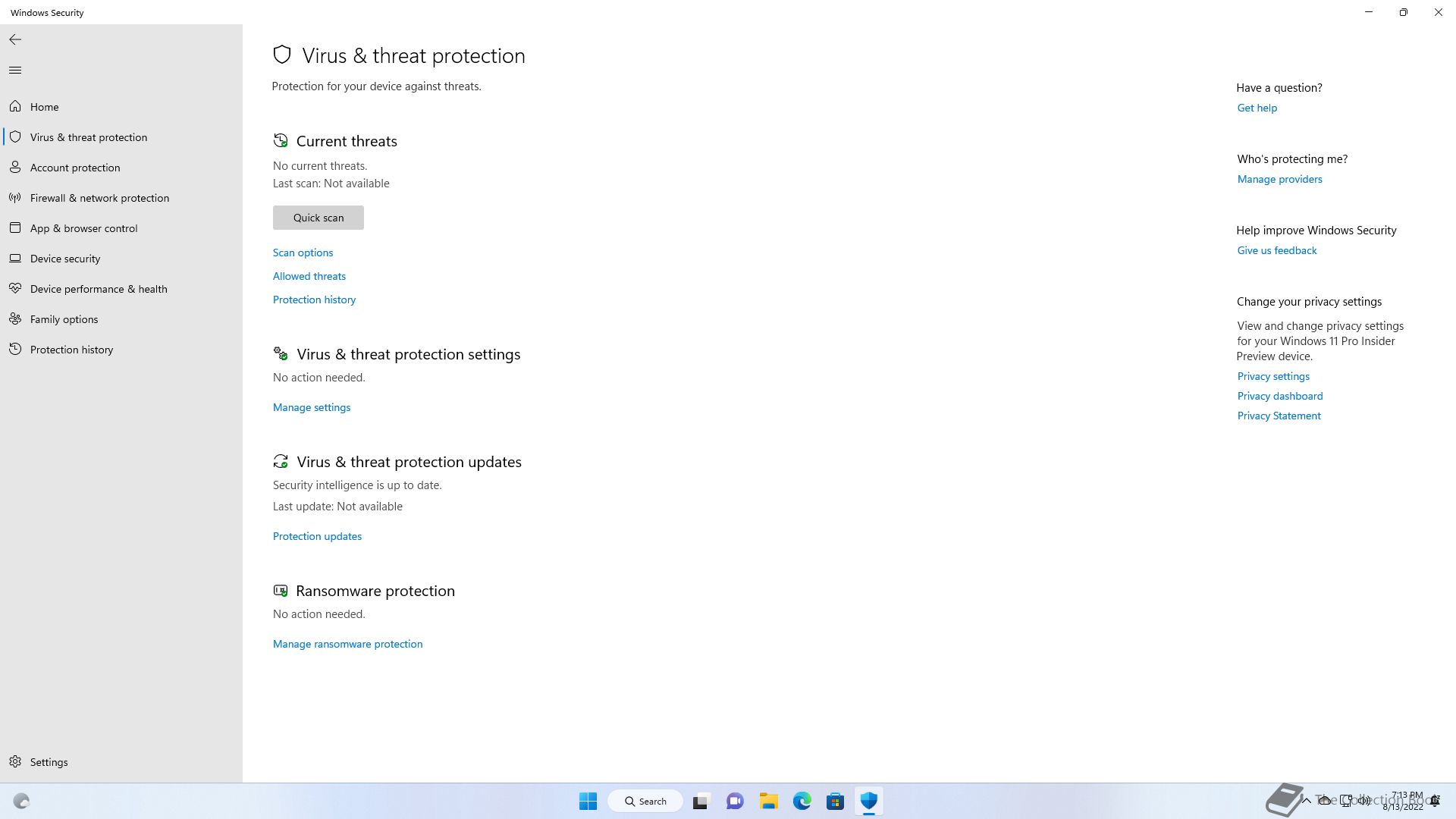Open Device performance & health page
This screenshot has height=819, width=1456.
(121, 289)
